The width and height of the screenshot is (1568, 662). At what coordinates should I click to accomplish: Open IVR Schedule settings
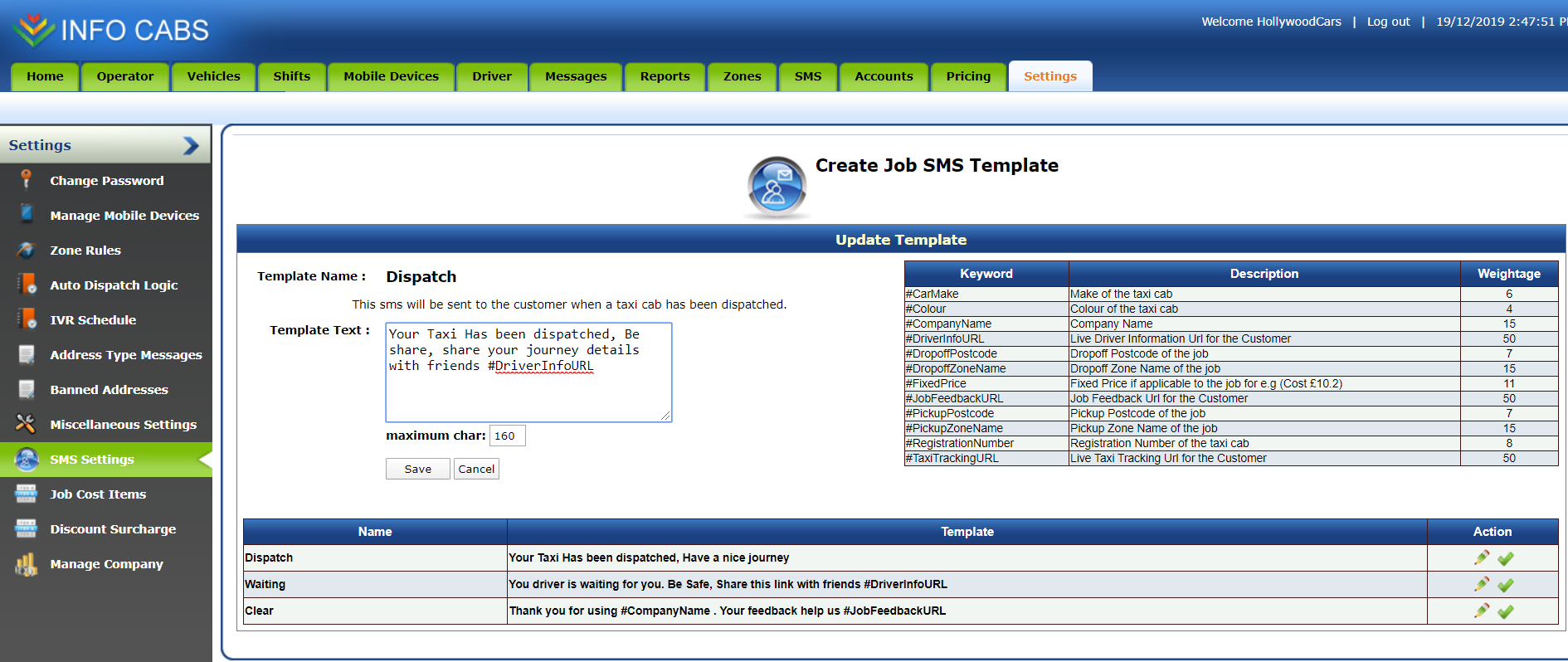93,319
